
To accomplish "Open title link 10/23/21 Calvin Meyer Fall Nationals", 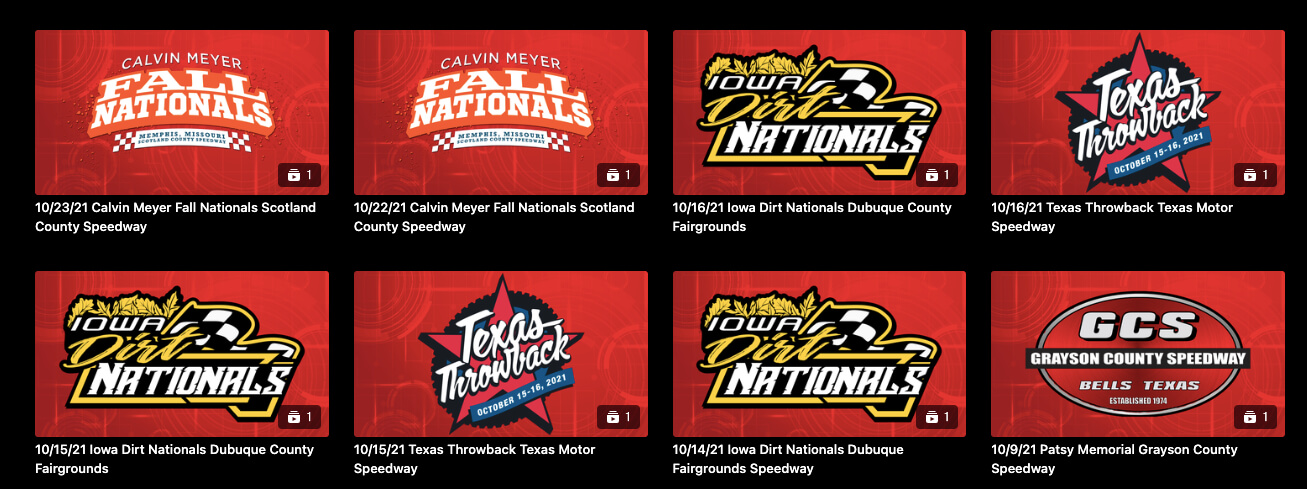I will [175, 217].
